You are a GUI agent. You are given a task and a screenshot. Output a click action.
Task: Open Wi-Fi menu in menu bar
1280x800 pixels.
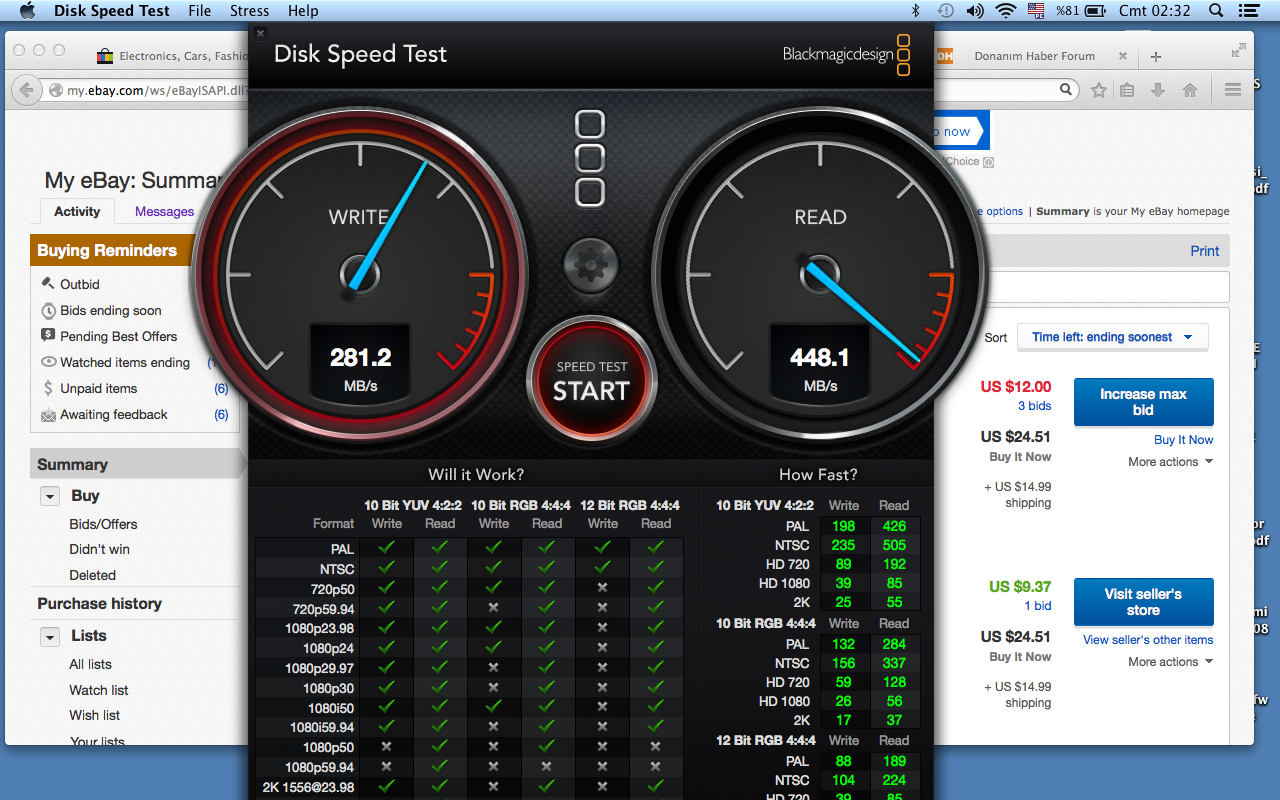pyautogui.click(x=1006, y=11)
